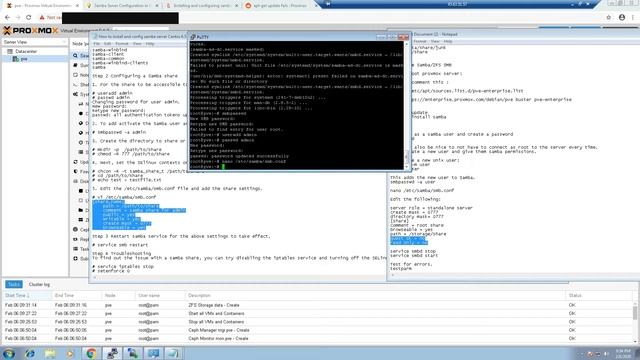Close the Samba Server Configuration tab
The image size is (640, 360).
pos(157,6)
